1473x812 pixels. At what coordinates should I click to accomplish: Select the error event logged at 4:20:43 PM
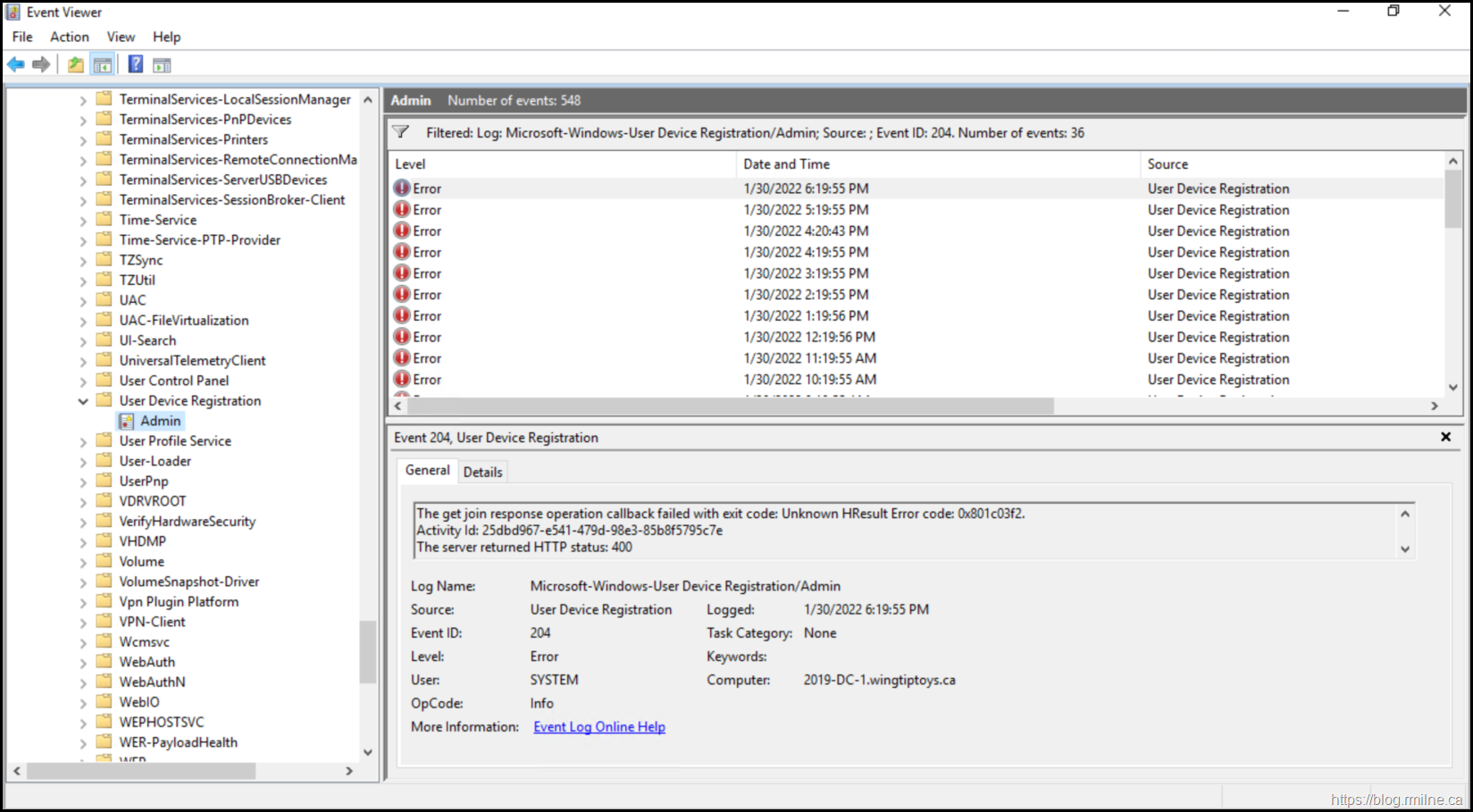coord(805,231)
